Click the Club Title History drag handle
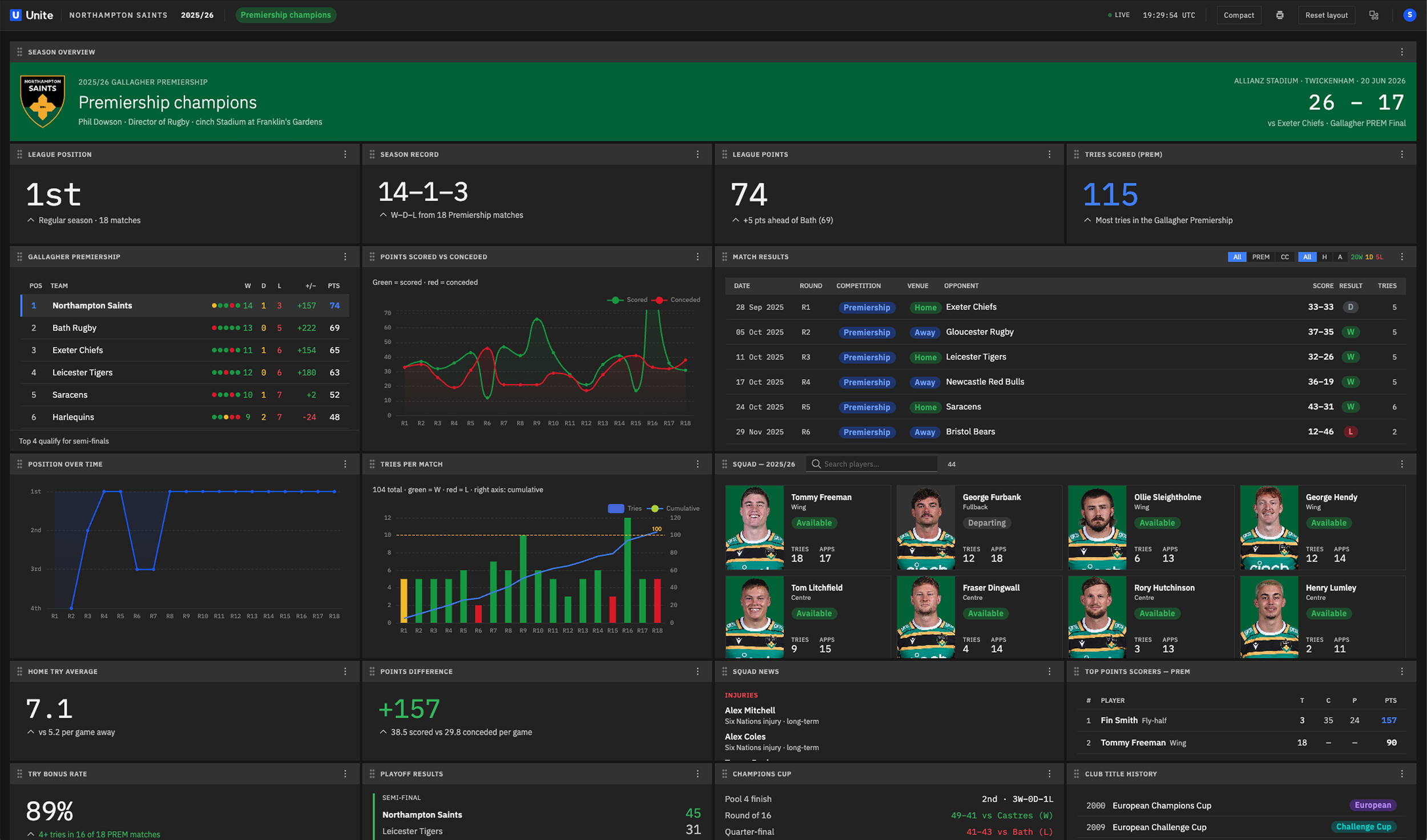Image resolution: width=1427 pixels, height=840 pixels. point(1076,774)
